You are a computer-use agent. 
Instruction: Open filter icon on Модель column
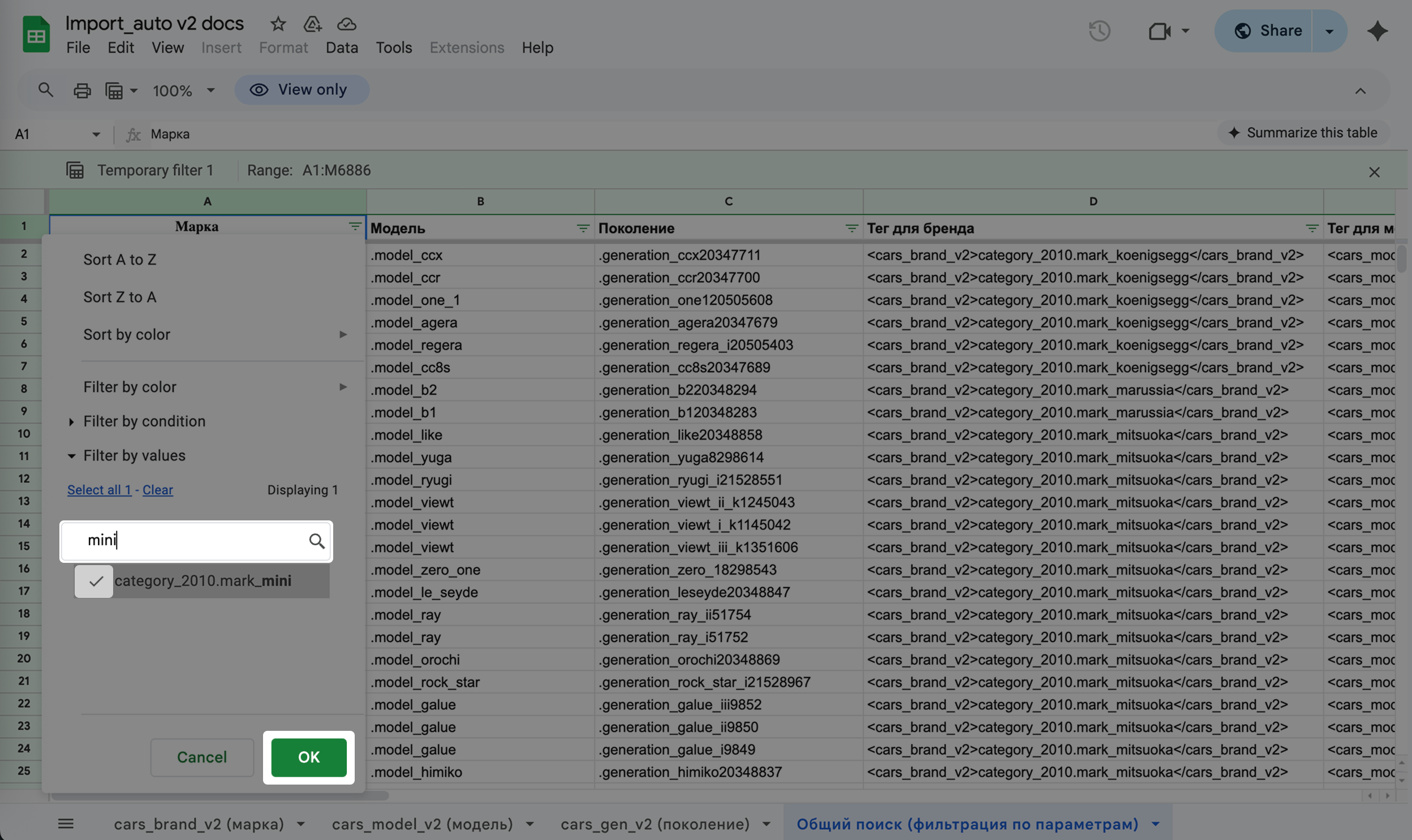[582, 228]
